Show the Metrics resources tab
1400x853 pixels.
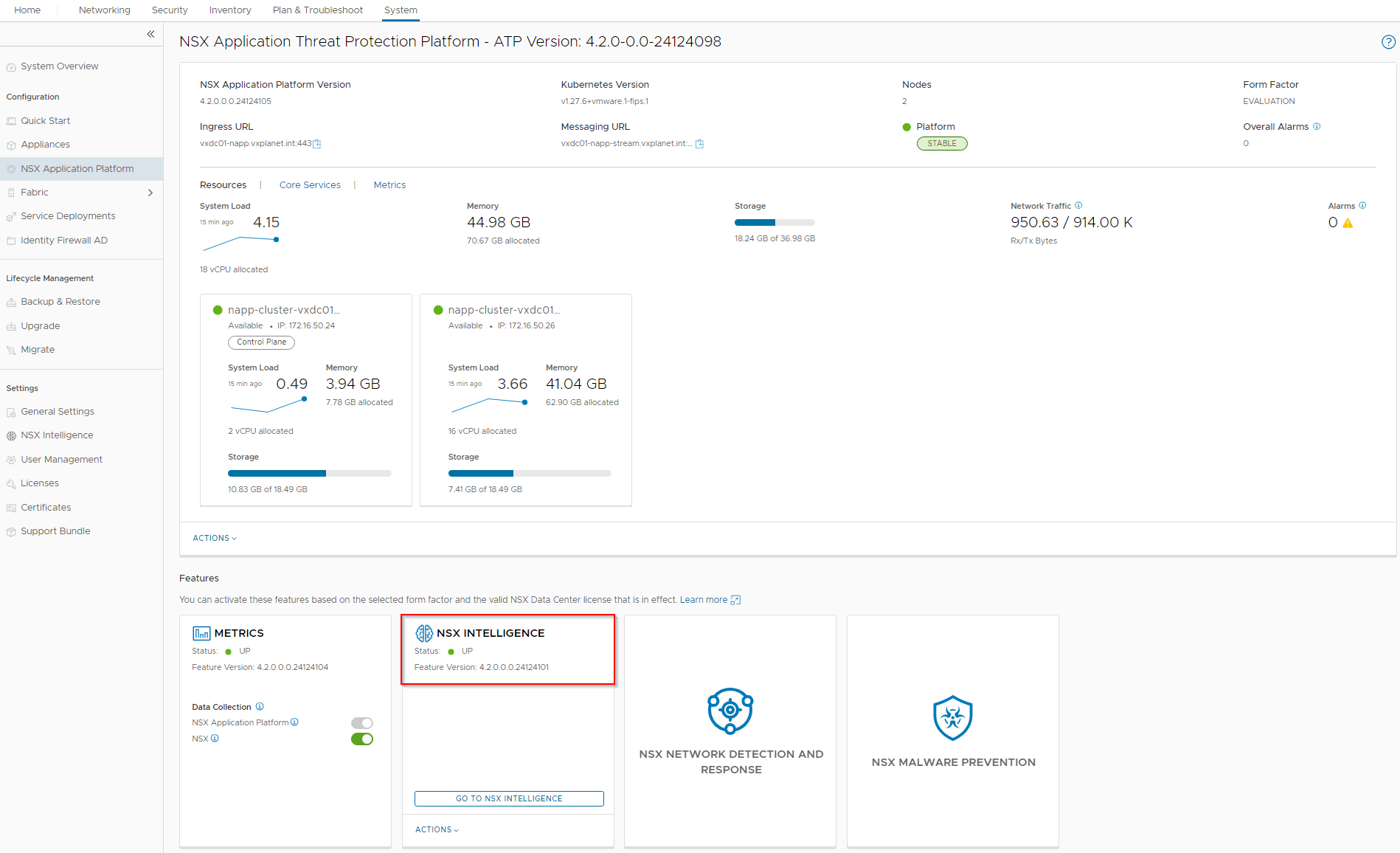pyautogui.click(x=389, y=185)
